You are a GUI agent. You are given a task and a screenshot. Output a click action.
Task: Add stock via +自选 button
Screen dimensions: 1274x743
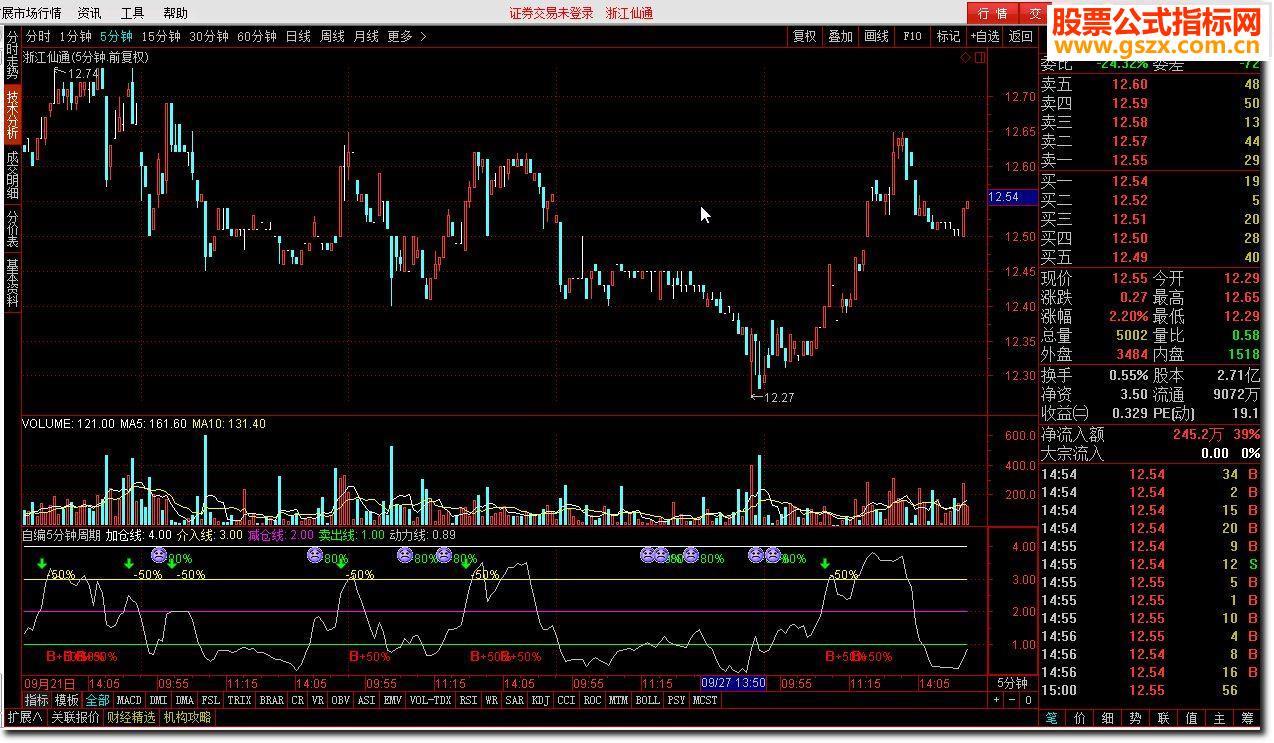(x=984, y=36)
